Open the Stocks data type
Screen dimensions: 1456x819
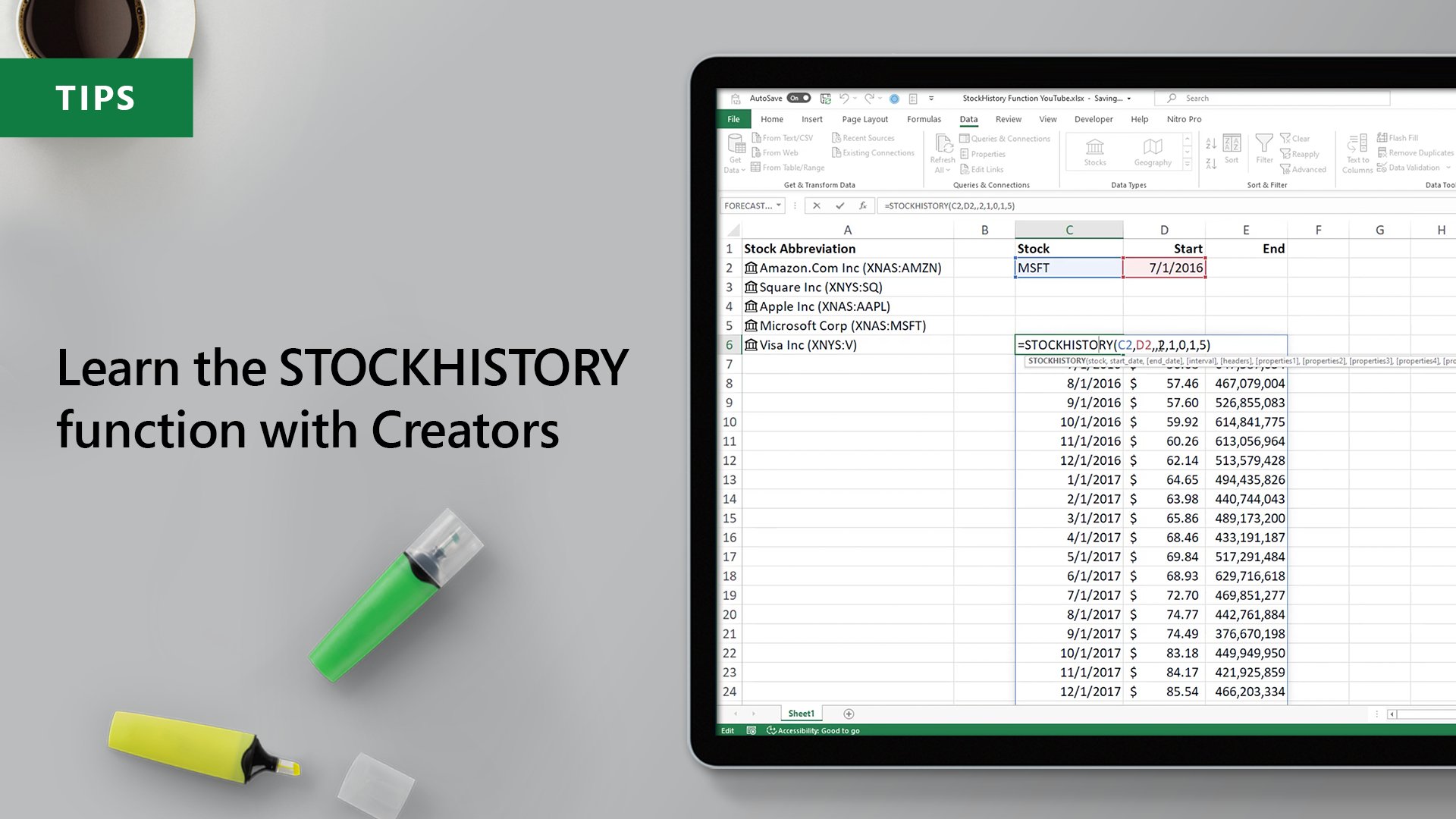coord(1094,150)
